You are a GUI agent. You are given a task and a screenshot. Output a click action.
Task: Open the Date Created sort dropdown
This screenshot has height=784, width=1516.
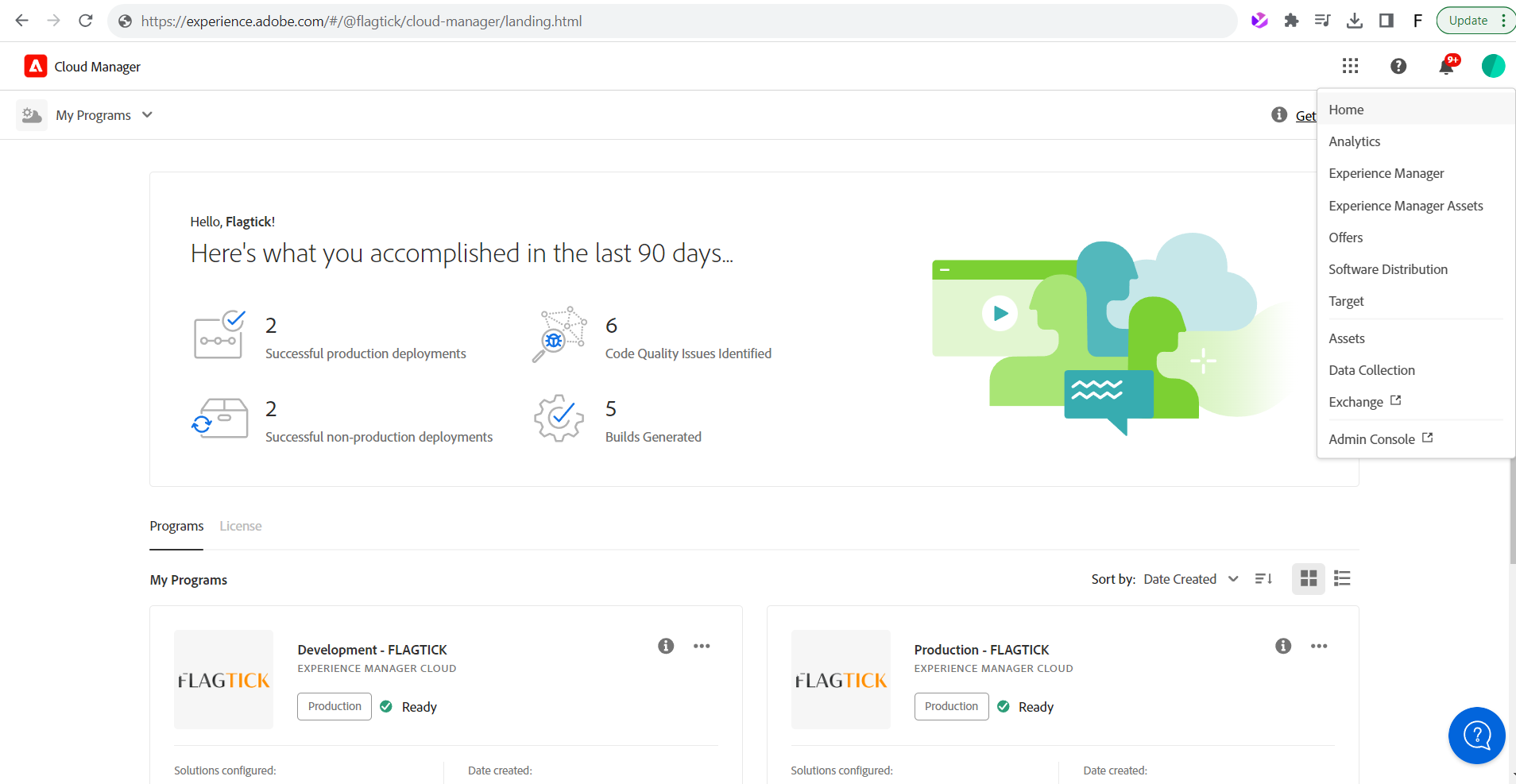(x=1190, y=579)
